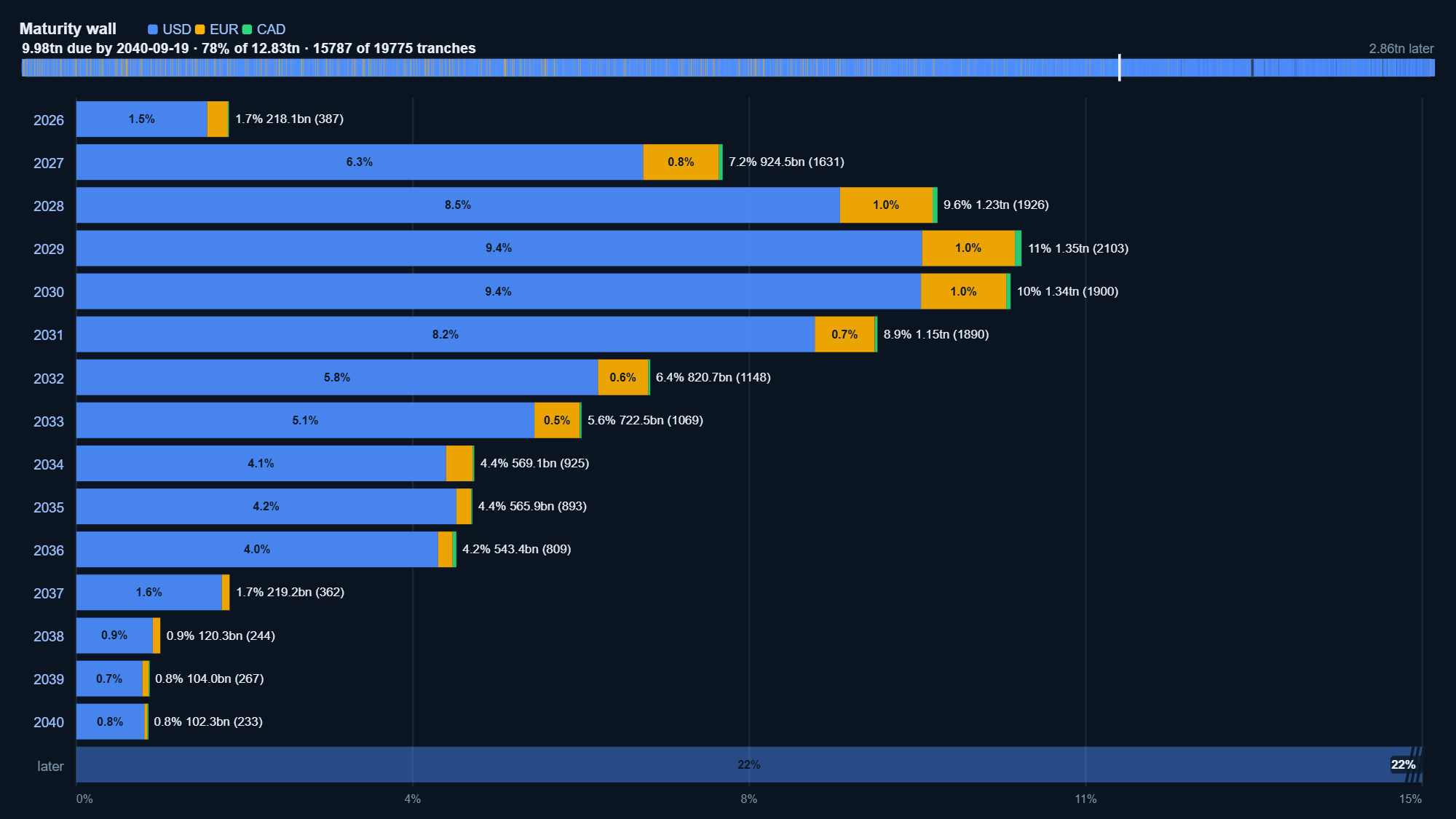Screen dimensions: 1456x819
Task: Click the 2037 year label
Action: (x=49, y=593)
